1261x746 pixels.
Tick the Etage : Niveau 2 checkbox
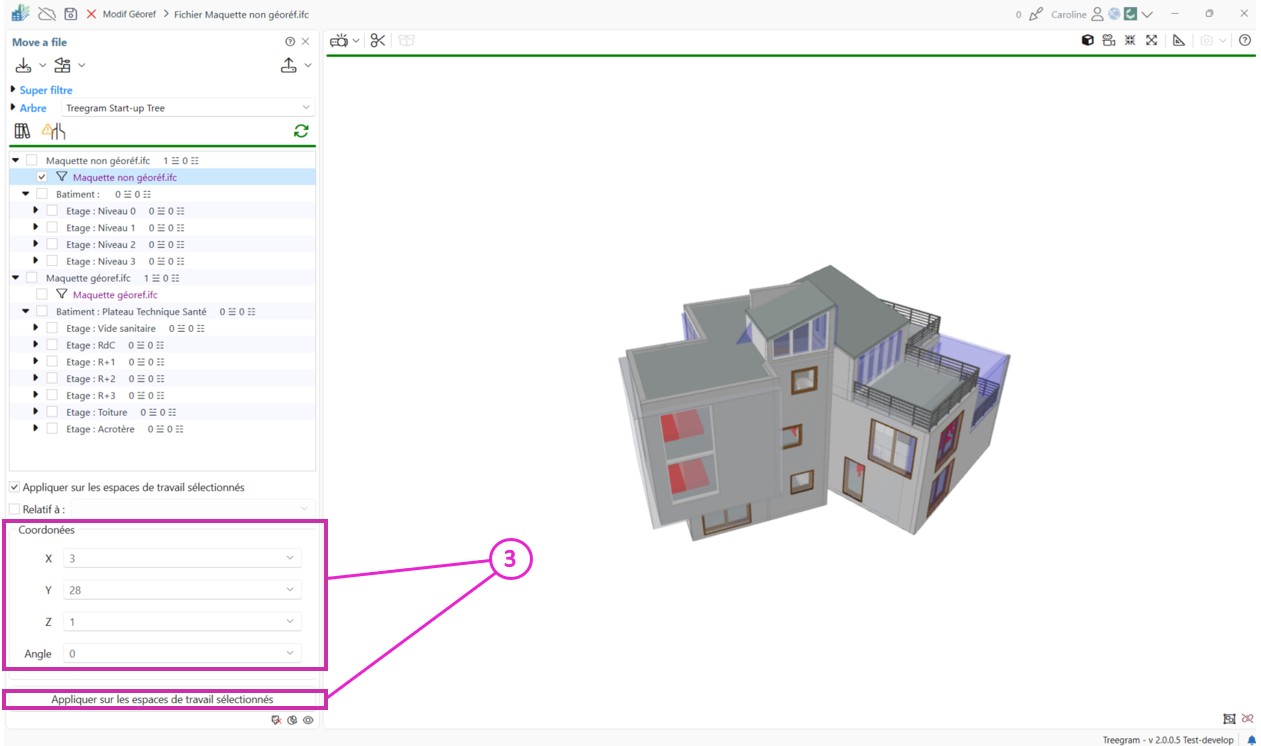pos(52,244)
